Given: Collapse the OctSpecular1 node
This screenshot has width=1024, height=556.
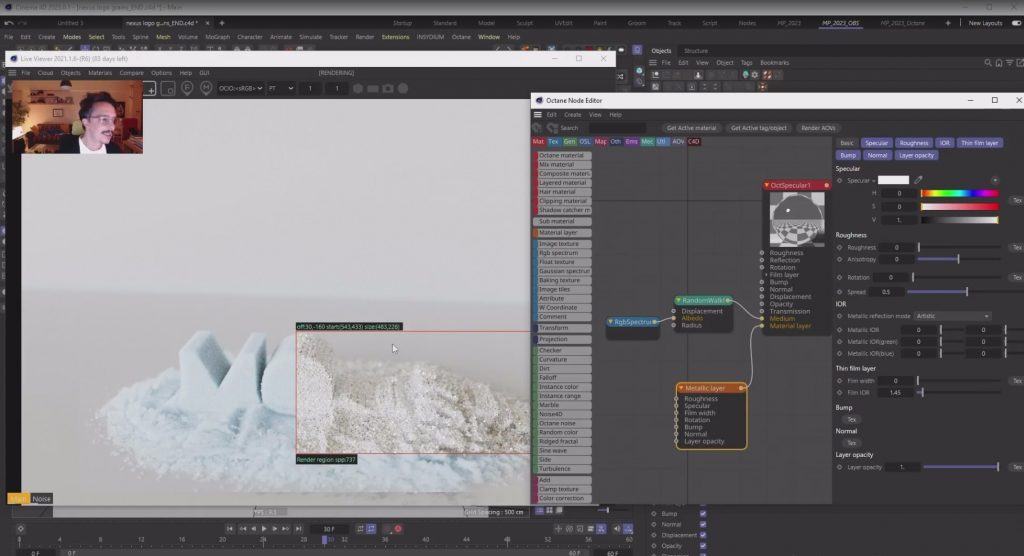Looking at the screenshot, I should pyautogui.click(x=767, y=186).
